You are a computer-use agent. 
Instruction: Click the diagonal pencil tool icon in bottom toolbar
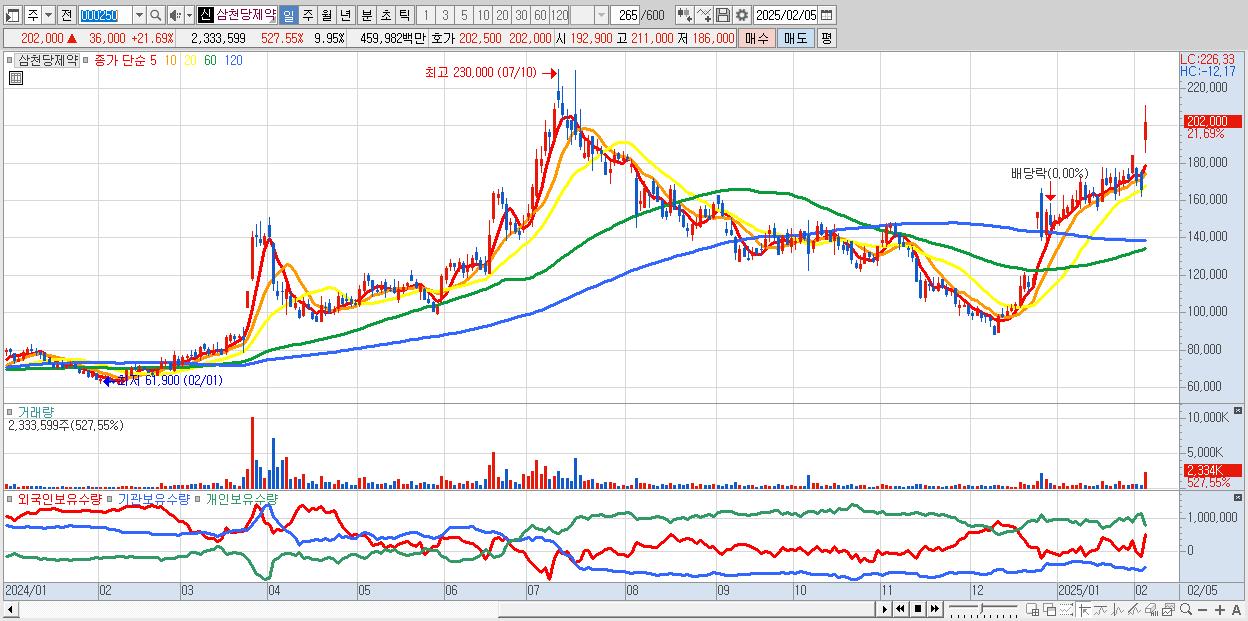tap(1135, 610)
